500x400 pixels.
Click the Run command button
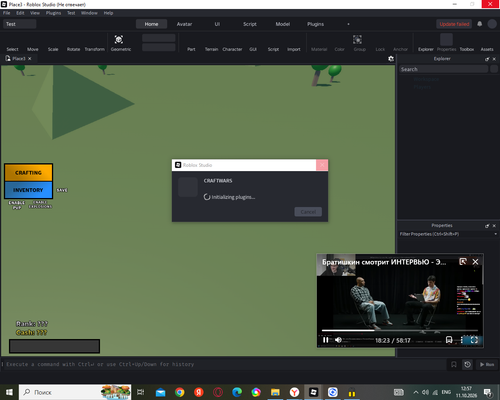[487, 364]
